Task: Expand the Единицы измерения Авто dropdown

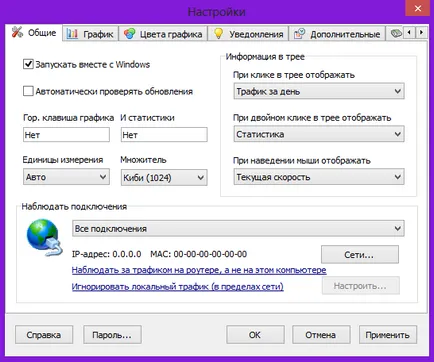Action: 66,177
